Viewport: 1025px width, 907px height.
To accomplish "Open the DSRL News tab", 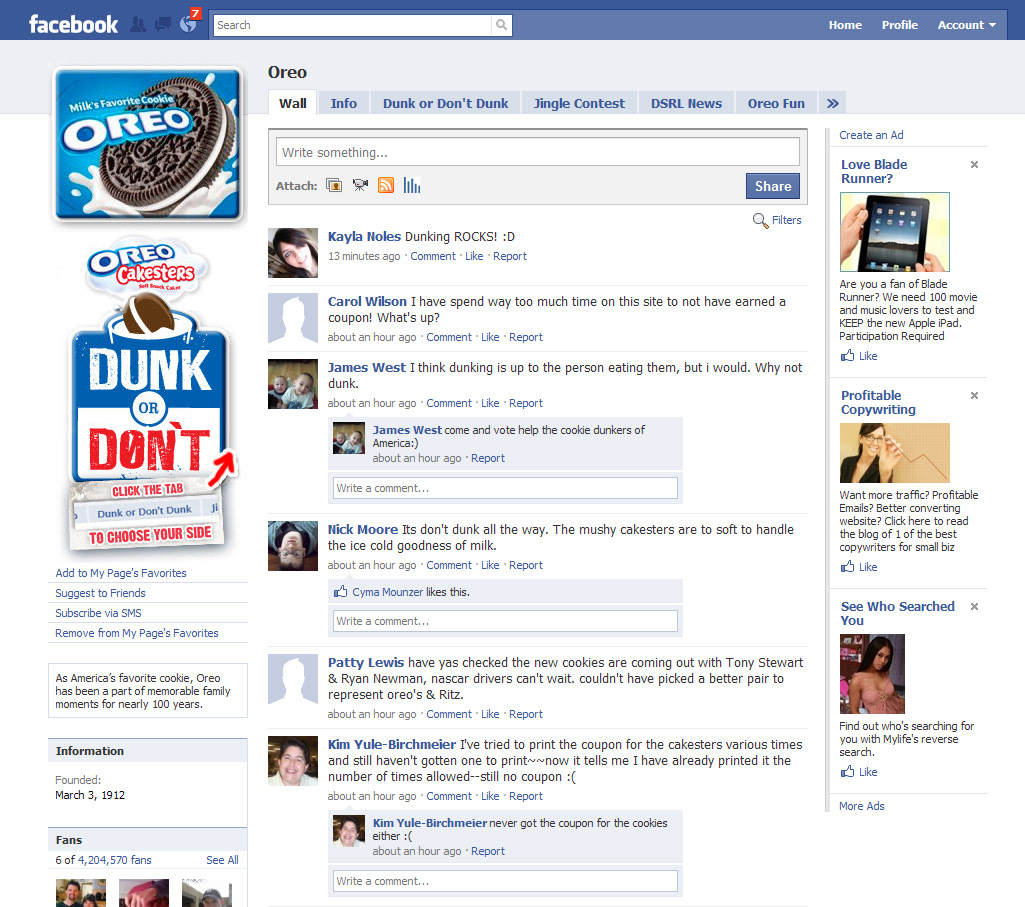I will pyautogui.click(x=686, y=103).
